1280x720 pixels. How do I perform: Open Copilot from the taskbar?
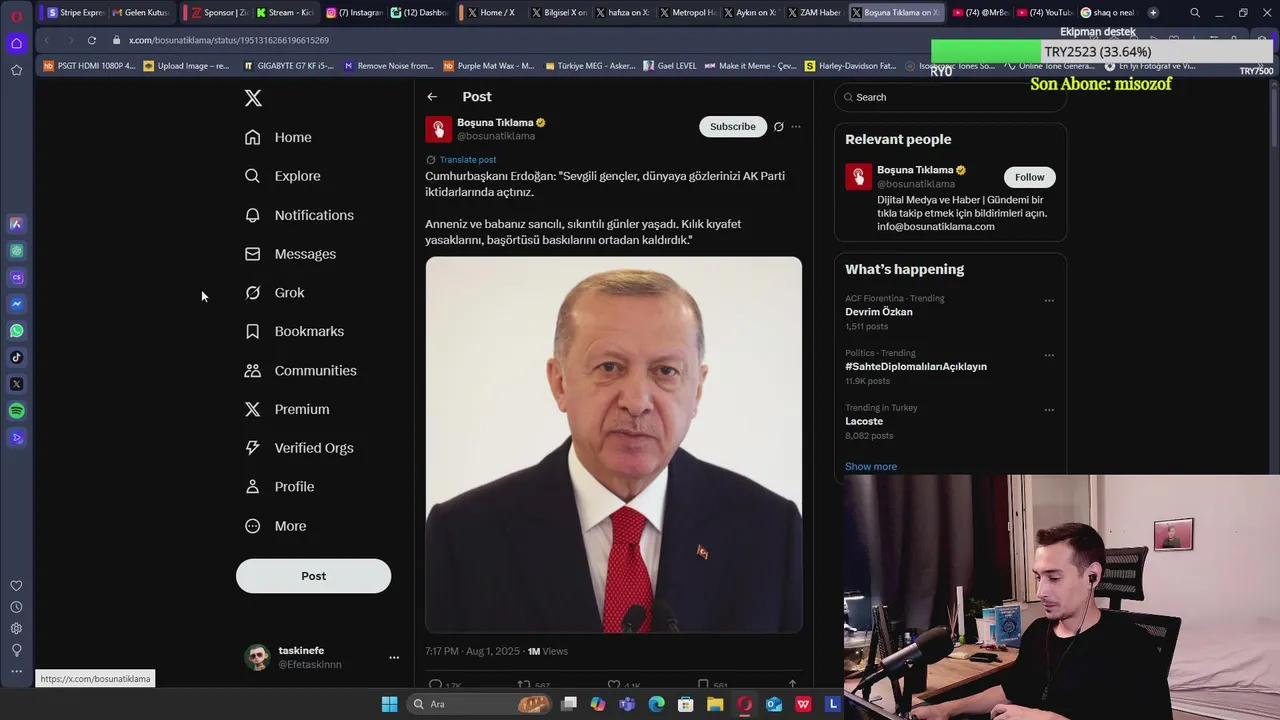pyautogui.click(x=598, y=704)
